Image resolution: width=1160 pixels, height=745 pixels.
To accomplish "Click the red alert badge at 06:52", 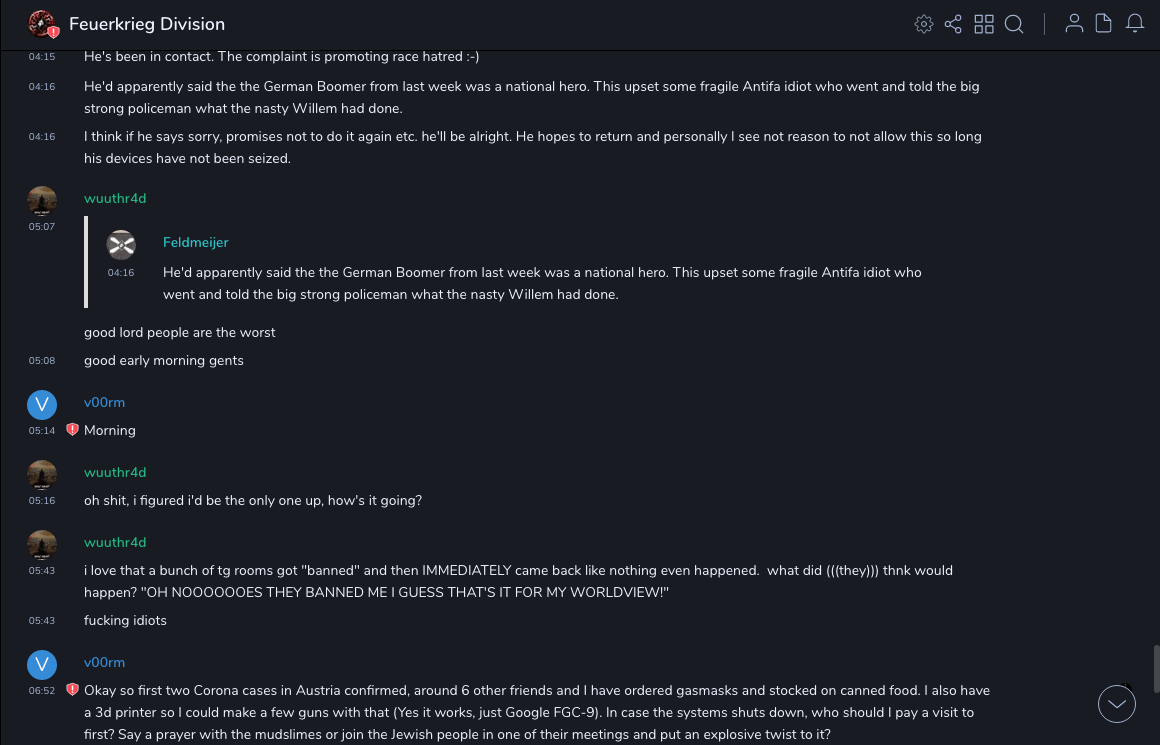I will 72,690.
